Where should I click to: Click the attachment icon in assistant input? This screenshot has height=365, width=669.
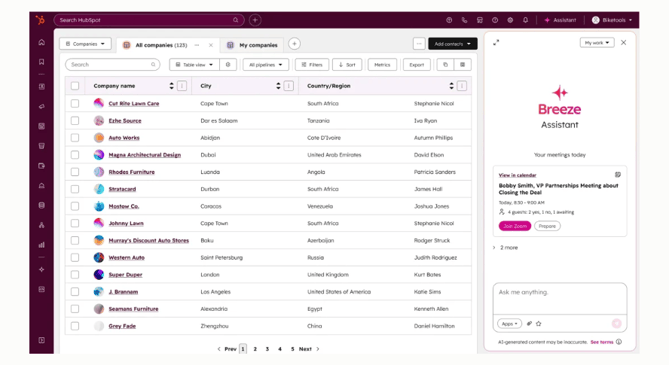[529, 324]
